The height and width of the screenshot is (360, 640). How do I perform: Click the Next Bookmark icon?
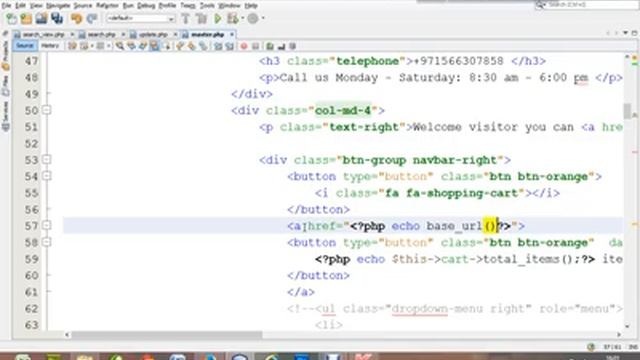coord(191,46)
